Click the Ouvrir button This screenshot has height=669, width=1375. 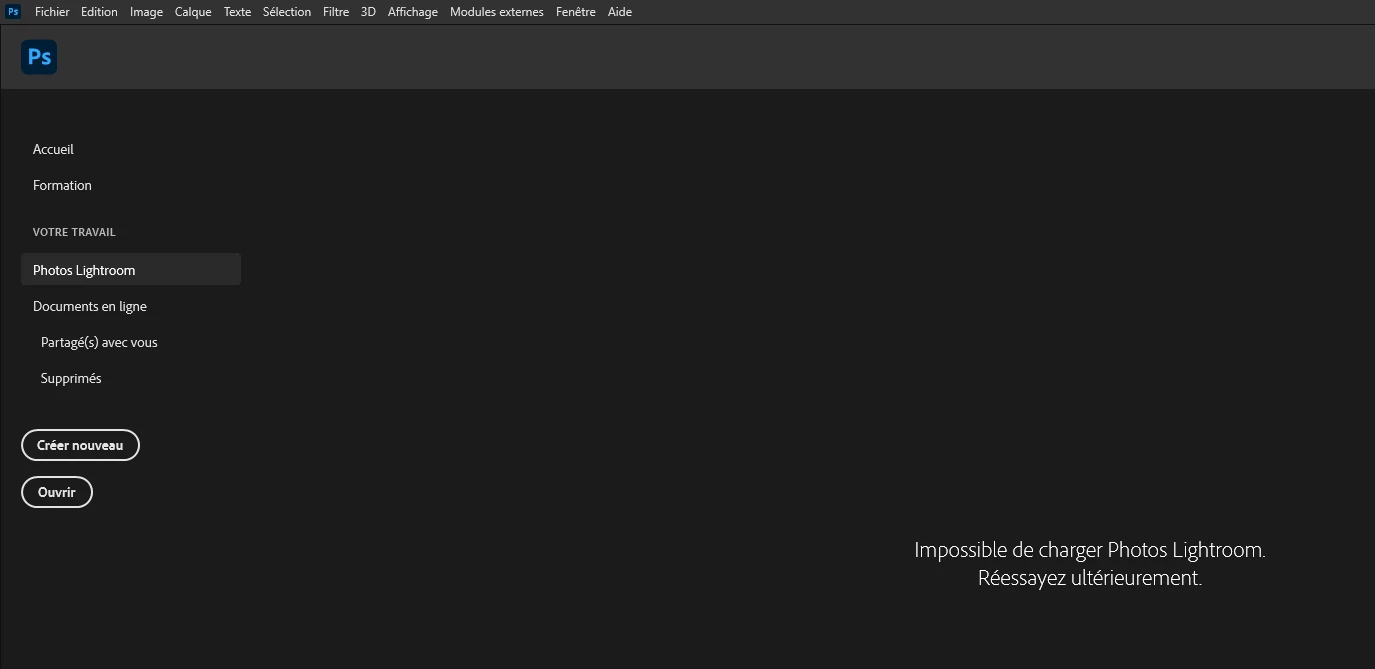point(57,492)
